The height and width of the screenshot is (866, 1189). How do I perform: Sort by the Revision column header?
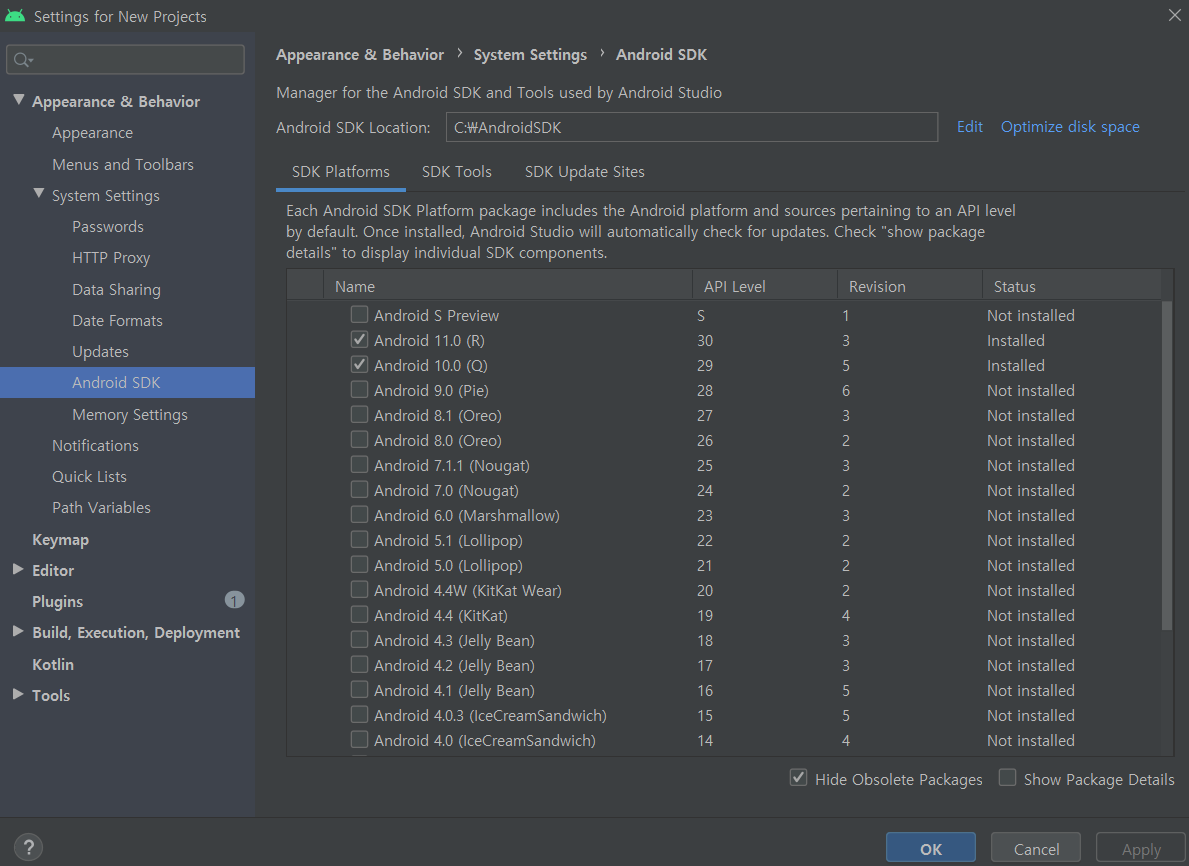tap(909, 286)
